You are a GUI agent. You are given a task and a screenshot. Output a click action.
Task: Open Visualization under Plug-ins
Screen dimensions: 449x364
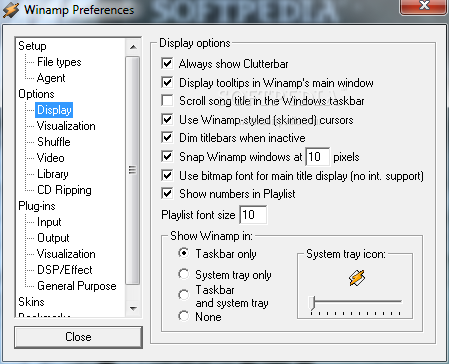point(66,254)
